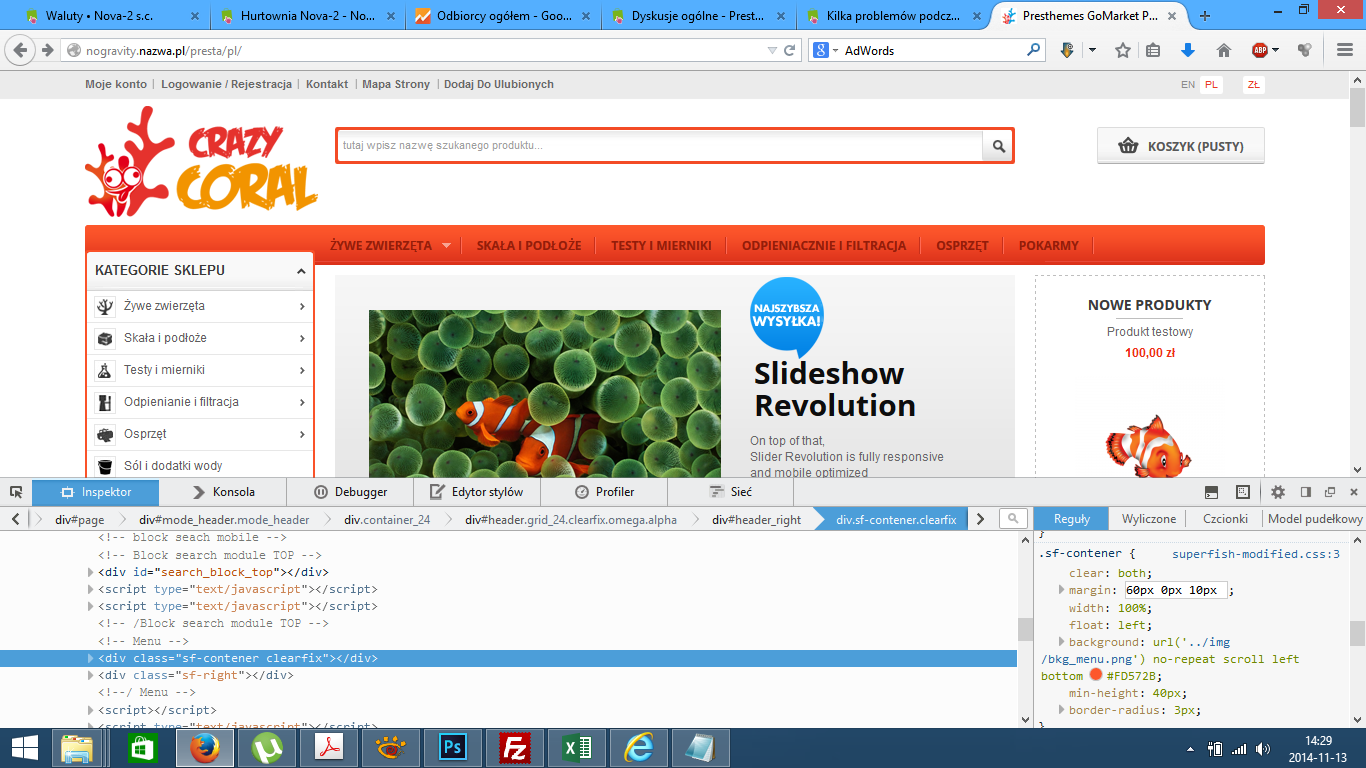This screenshot has height=768, width=1366.
Task: Open the Logowanie / Rejestracja link
Action: (x=226, y=84)
